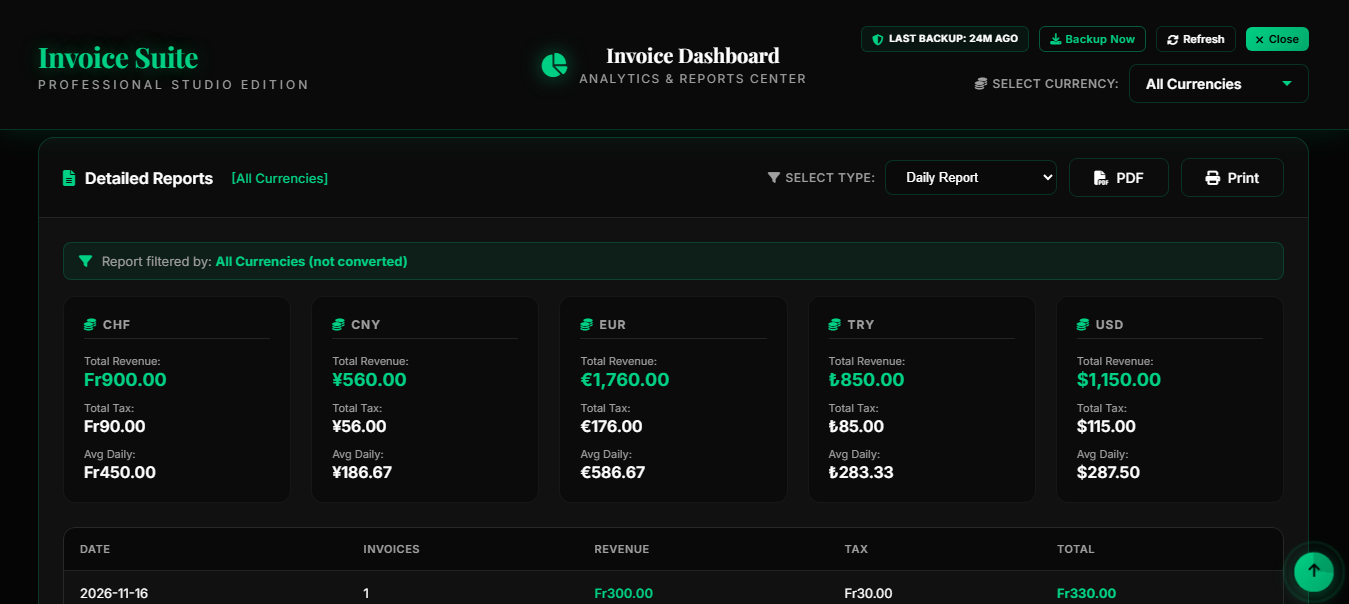The height and width of the screenshot is (604, 1349).
Task: Open the Daily Report type dropdown
Action: (971, 177)
